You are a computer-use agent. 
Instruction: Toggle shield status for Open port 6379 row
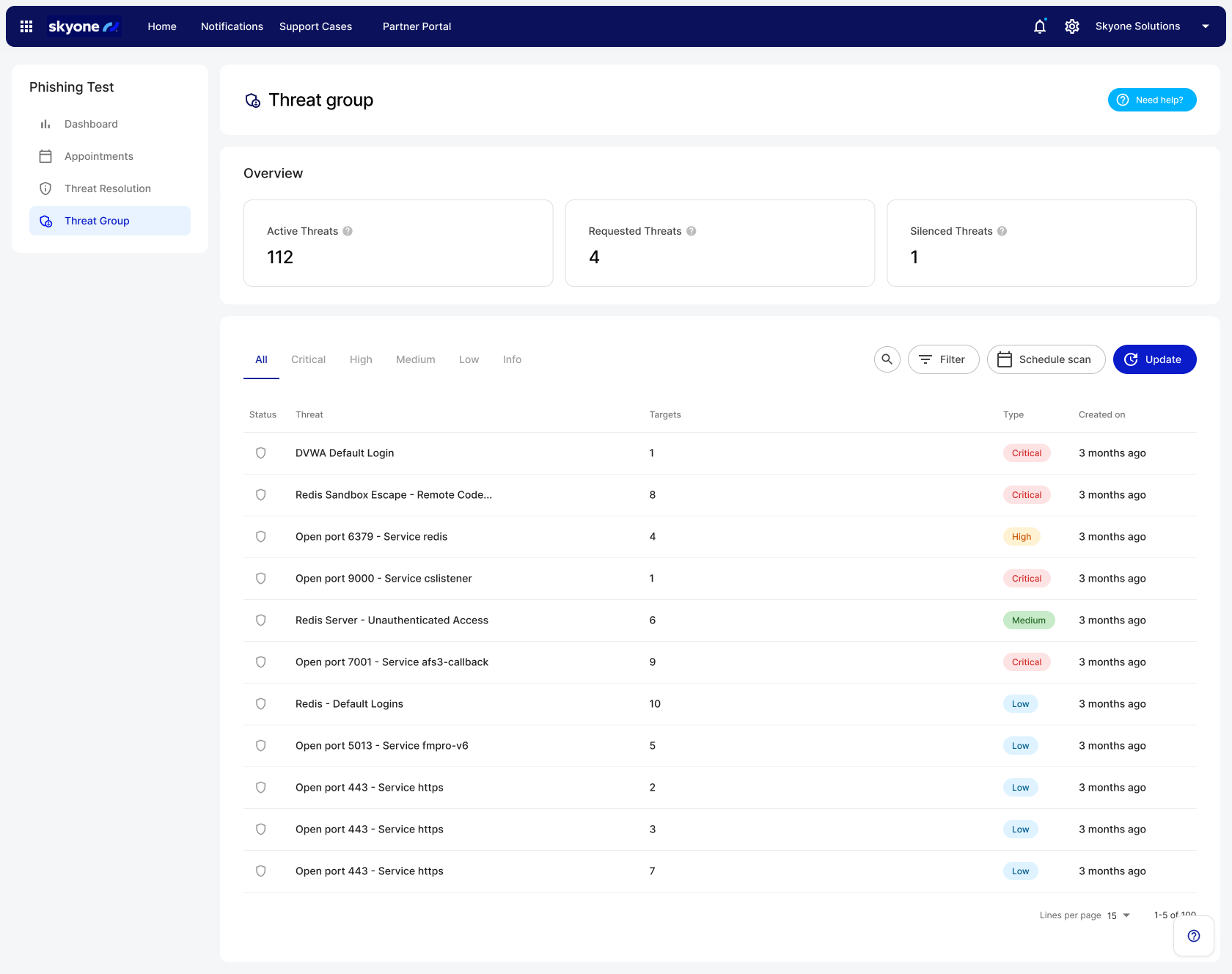tap(260, 537)
